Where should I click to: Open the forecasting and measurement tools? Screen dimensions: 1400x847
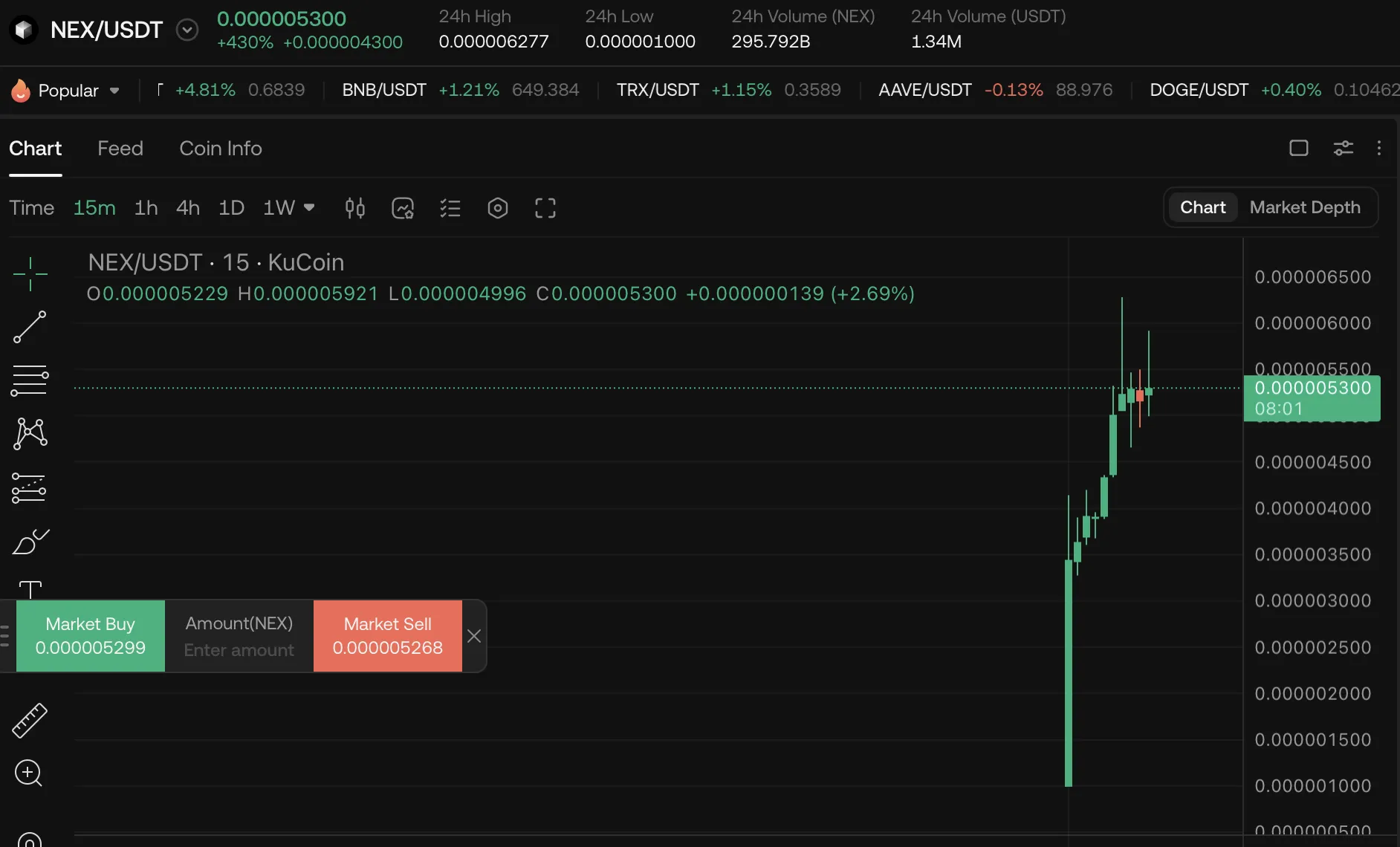point(29,488)
